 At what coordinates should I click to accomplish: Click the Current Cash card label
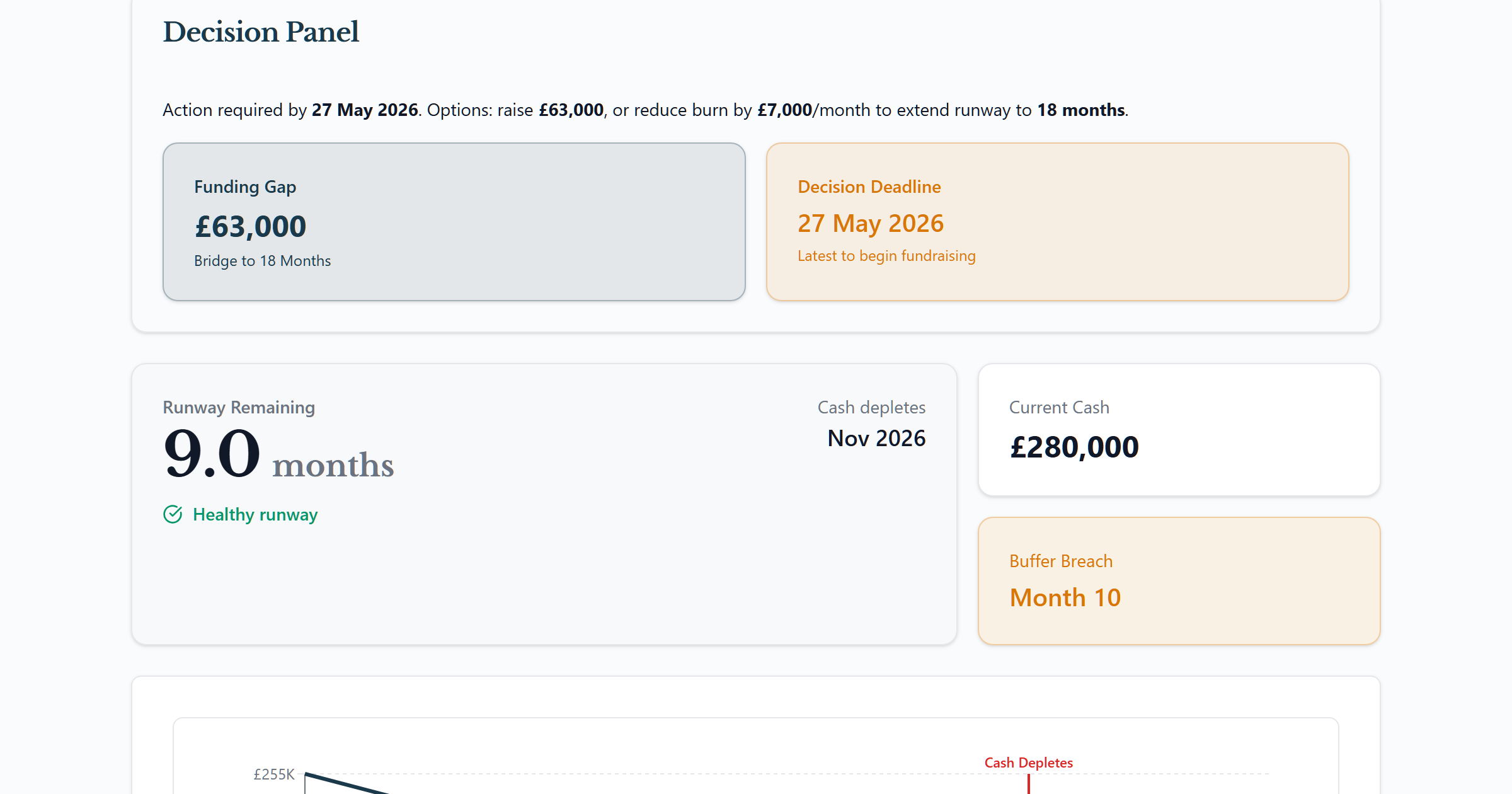click(1059, 408)
